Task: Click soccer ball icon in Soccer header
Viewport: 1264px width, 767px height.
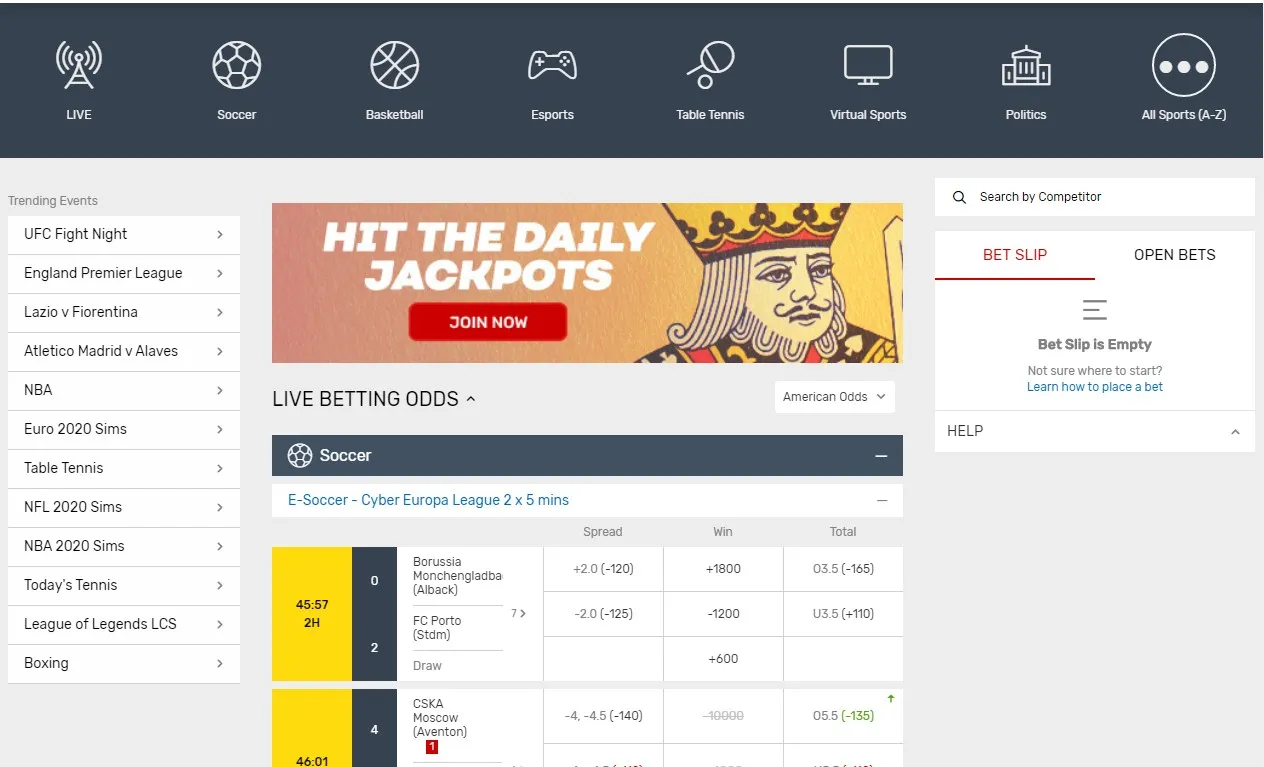Action: point(299,455)
